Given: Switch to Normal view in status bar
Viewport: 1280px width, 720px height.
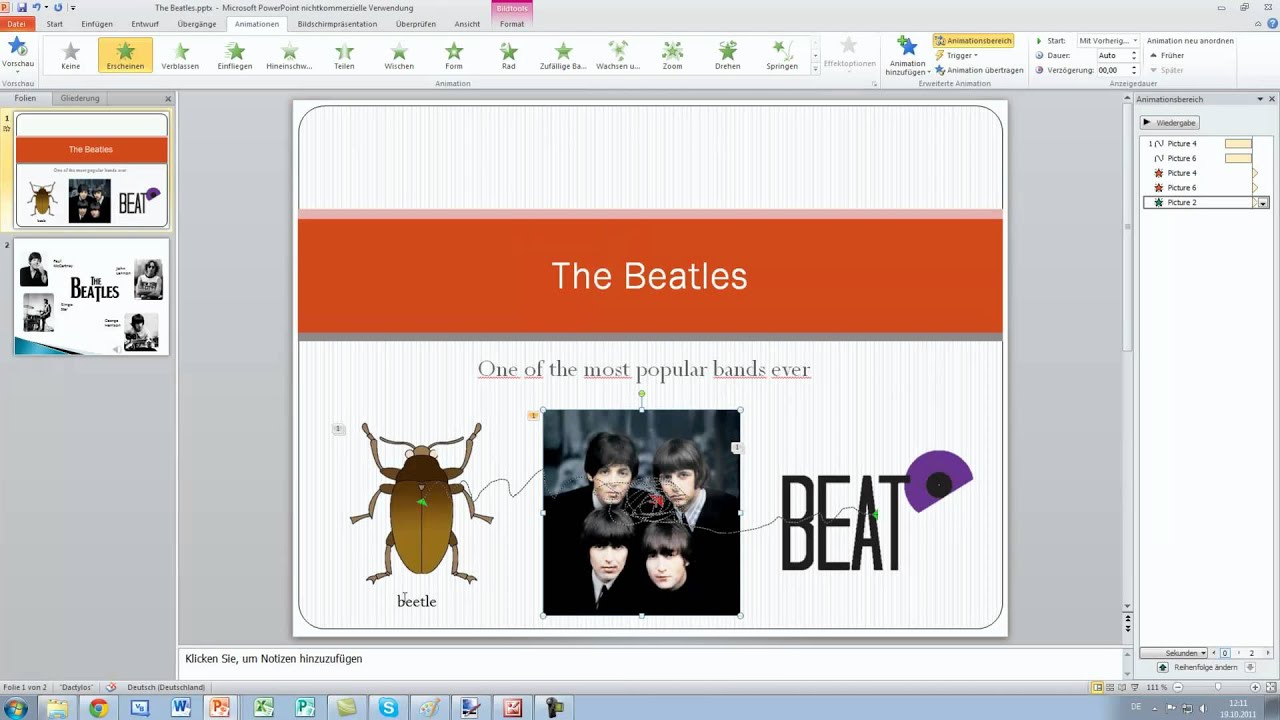Looking at the screenshot, I should pyautogui.click(x=1098, y=687).
